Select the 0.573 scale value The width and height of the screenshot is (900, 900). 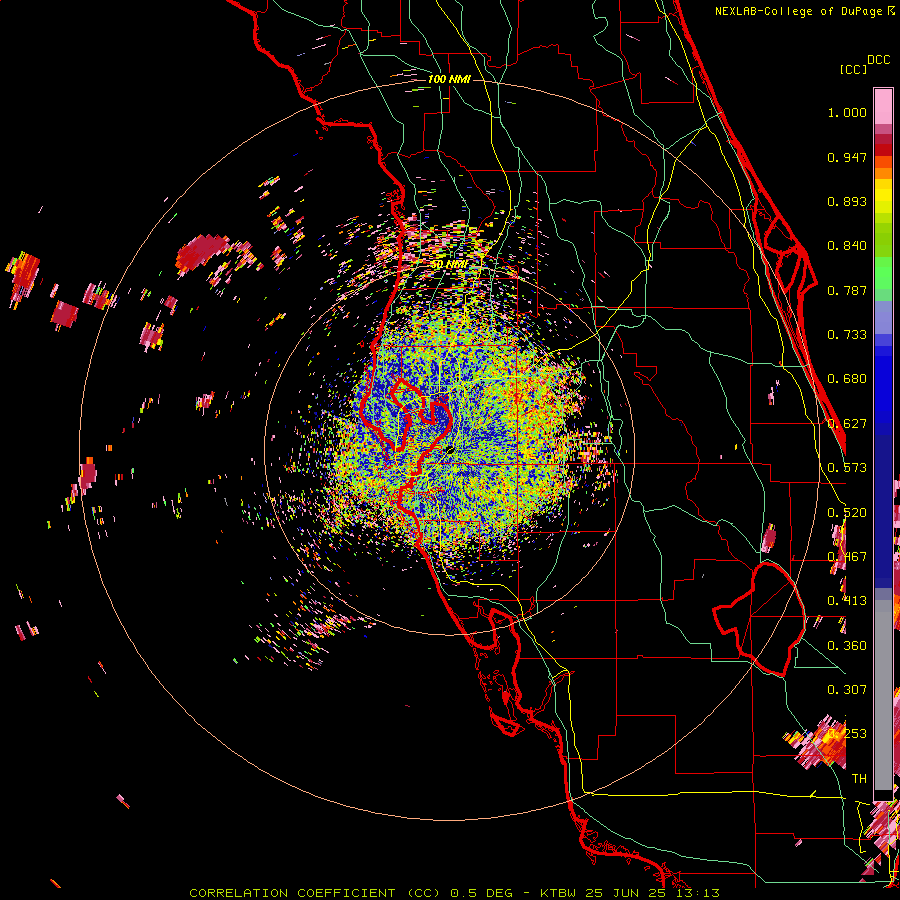coord(847,468)
